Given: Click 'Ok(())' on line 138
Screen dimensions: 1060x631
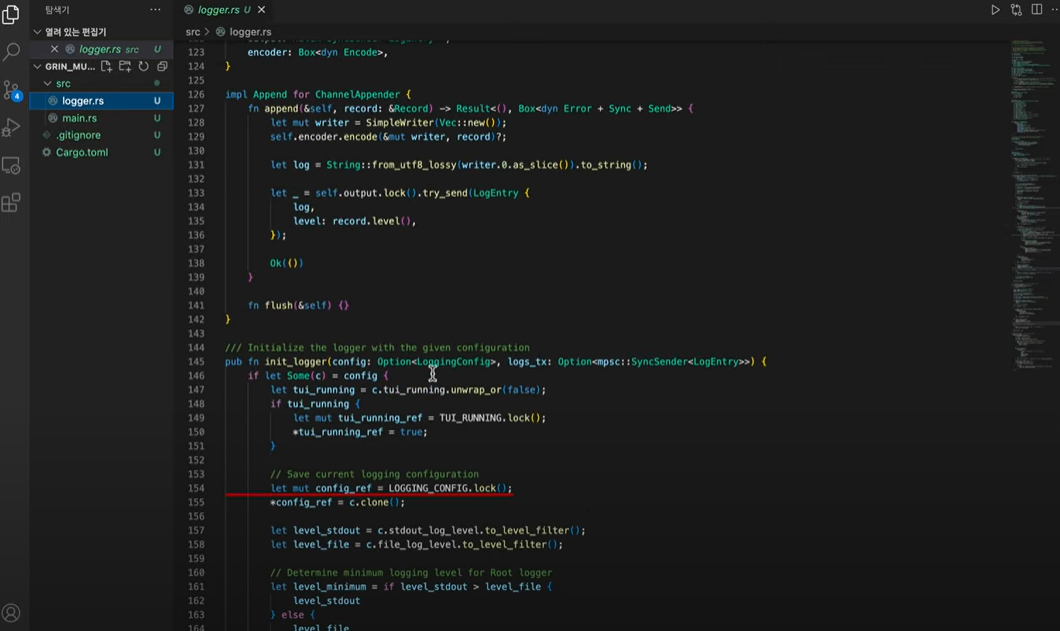Looking at the screenshot, I should coord(287,263).
